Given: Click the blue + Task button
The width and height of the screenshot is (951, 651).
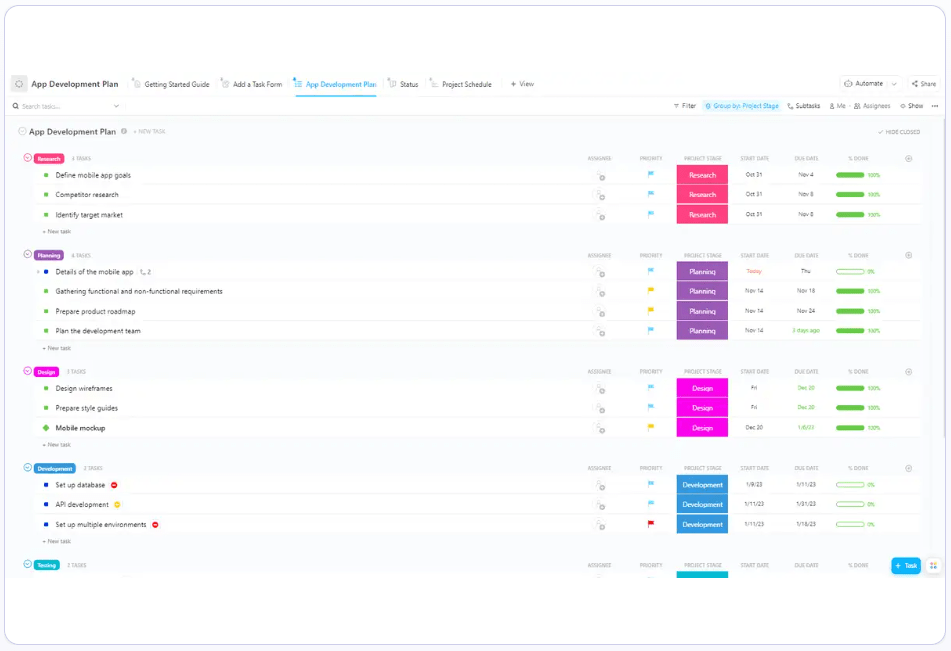Looking at the screenshot, I should (x=906, y=565).
